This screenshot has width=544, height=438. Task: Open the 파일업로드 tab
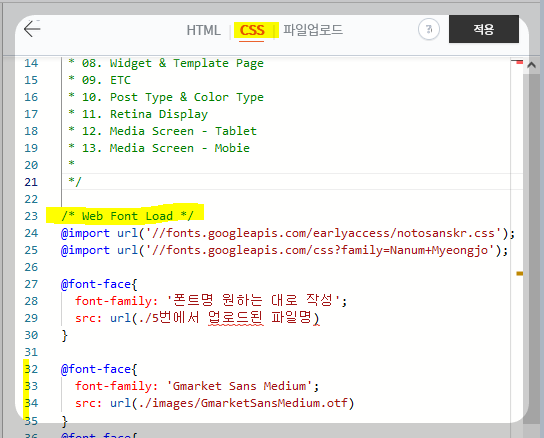(x=313, y=30)
